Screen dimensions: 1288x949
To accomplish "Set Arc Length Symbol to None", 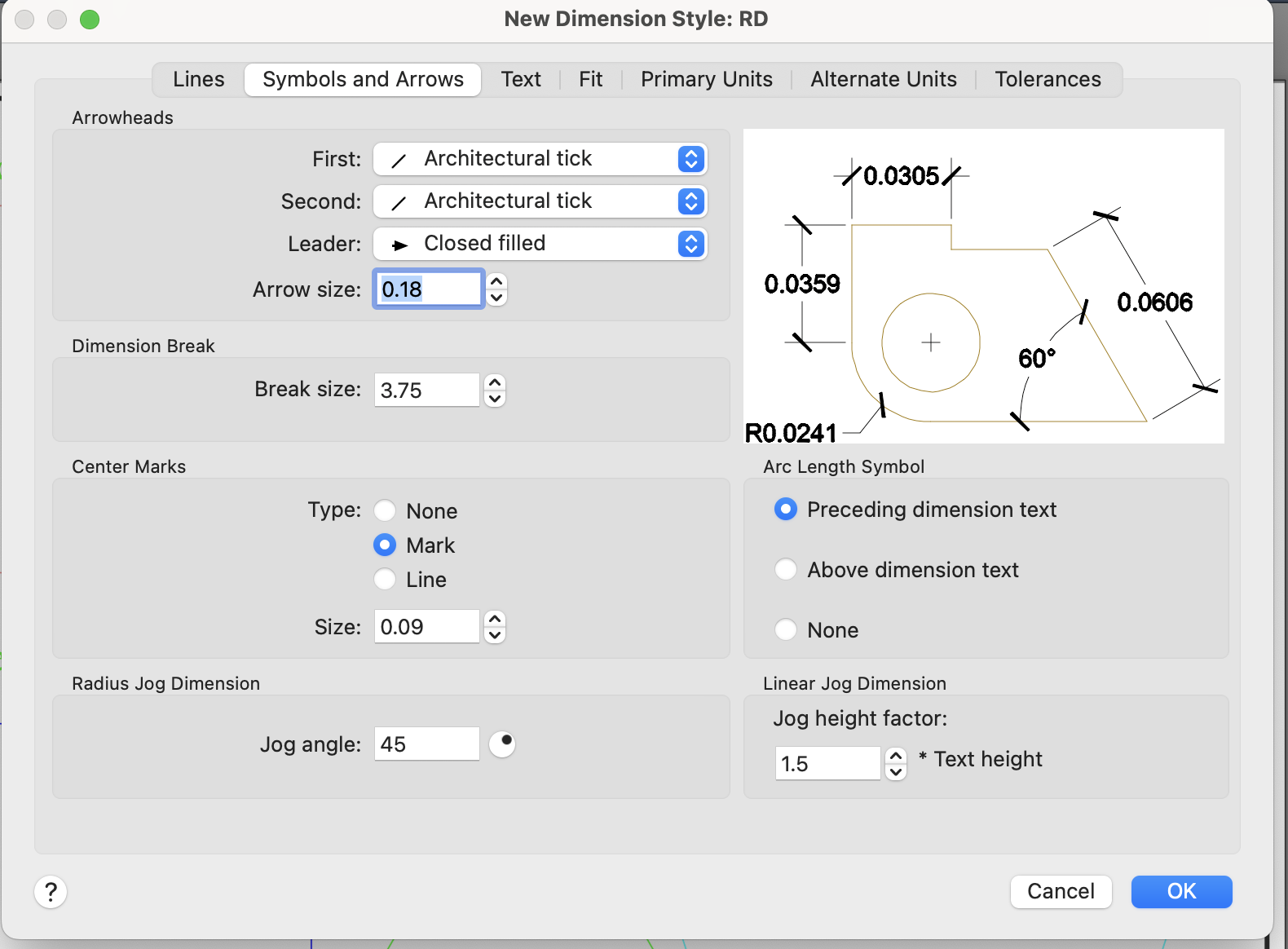I will (786, 630).
